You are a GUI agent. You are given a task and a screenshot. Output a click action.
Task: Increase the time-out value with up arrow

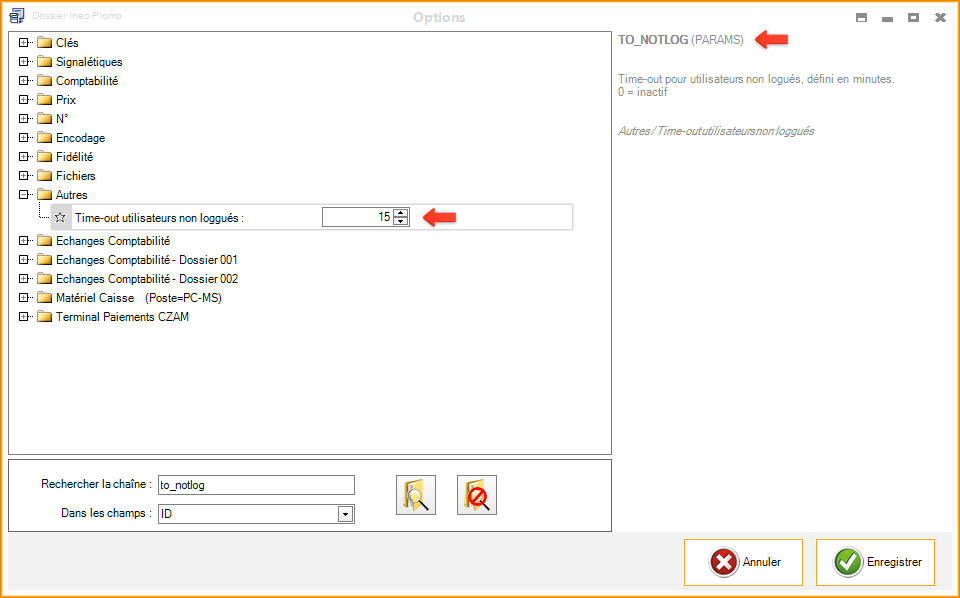tap(401, 212)
